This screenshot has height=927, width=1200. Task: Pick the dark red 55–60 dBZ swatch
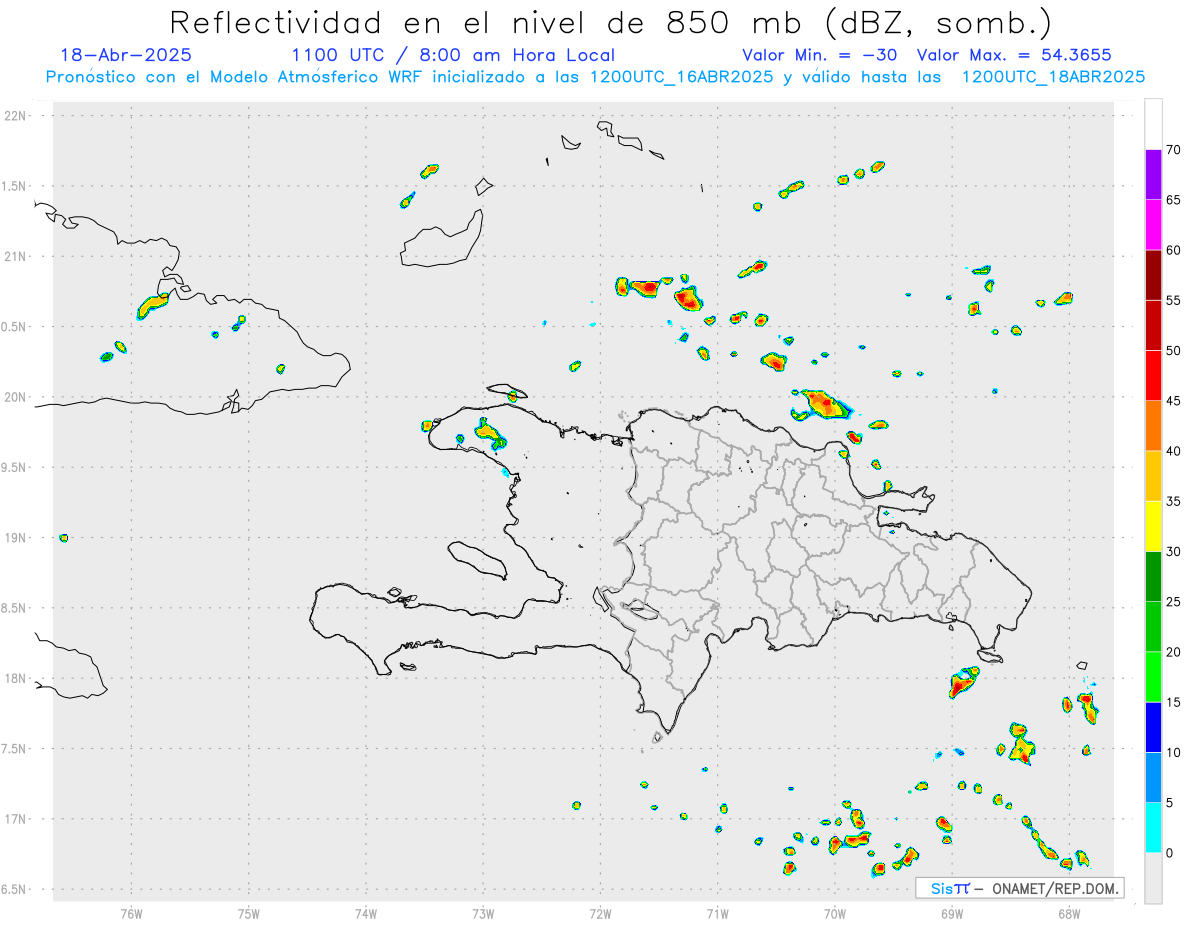tap(1153, 275)
